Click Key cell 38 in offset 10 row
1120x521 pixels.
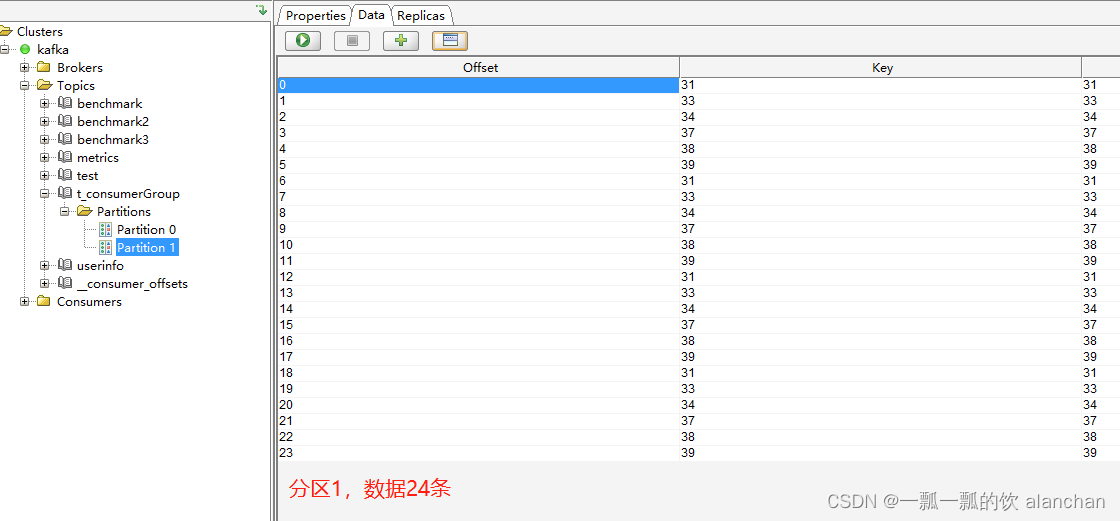pos(881,244)
